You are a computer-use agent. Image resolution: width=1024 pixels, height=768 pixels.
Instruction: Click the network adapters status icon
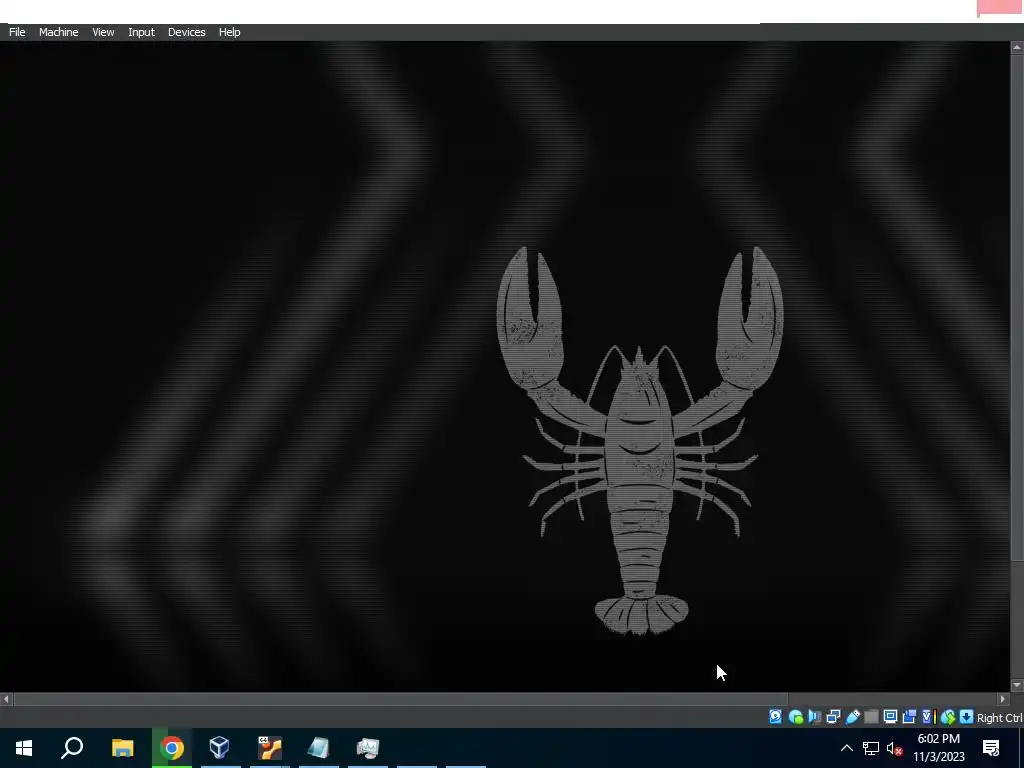point(833,717)
